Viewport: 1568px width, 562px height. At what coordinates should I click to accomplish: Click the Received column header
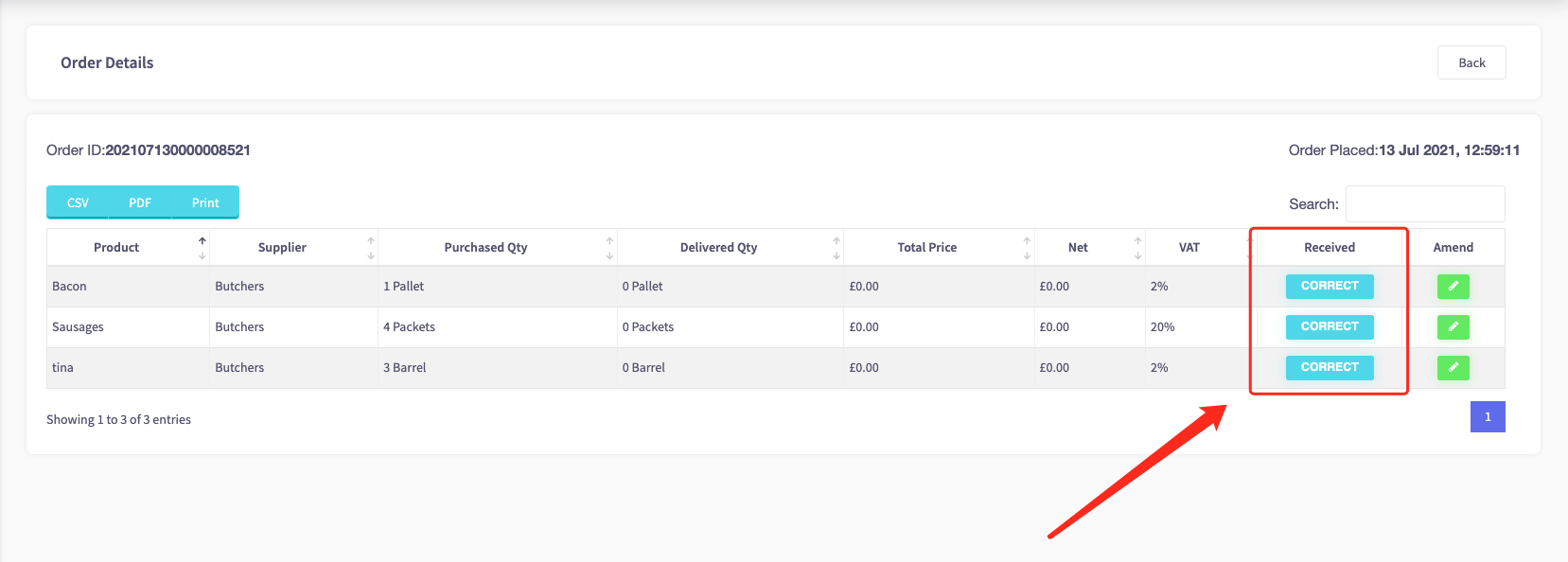pos(1330,248)
